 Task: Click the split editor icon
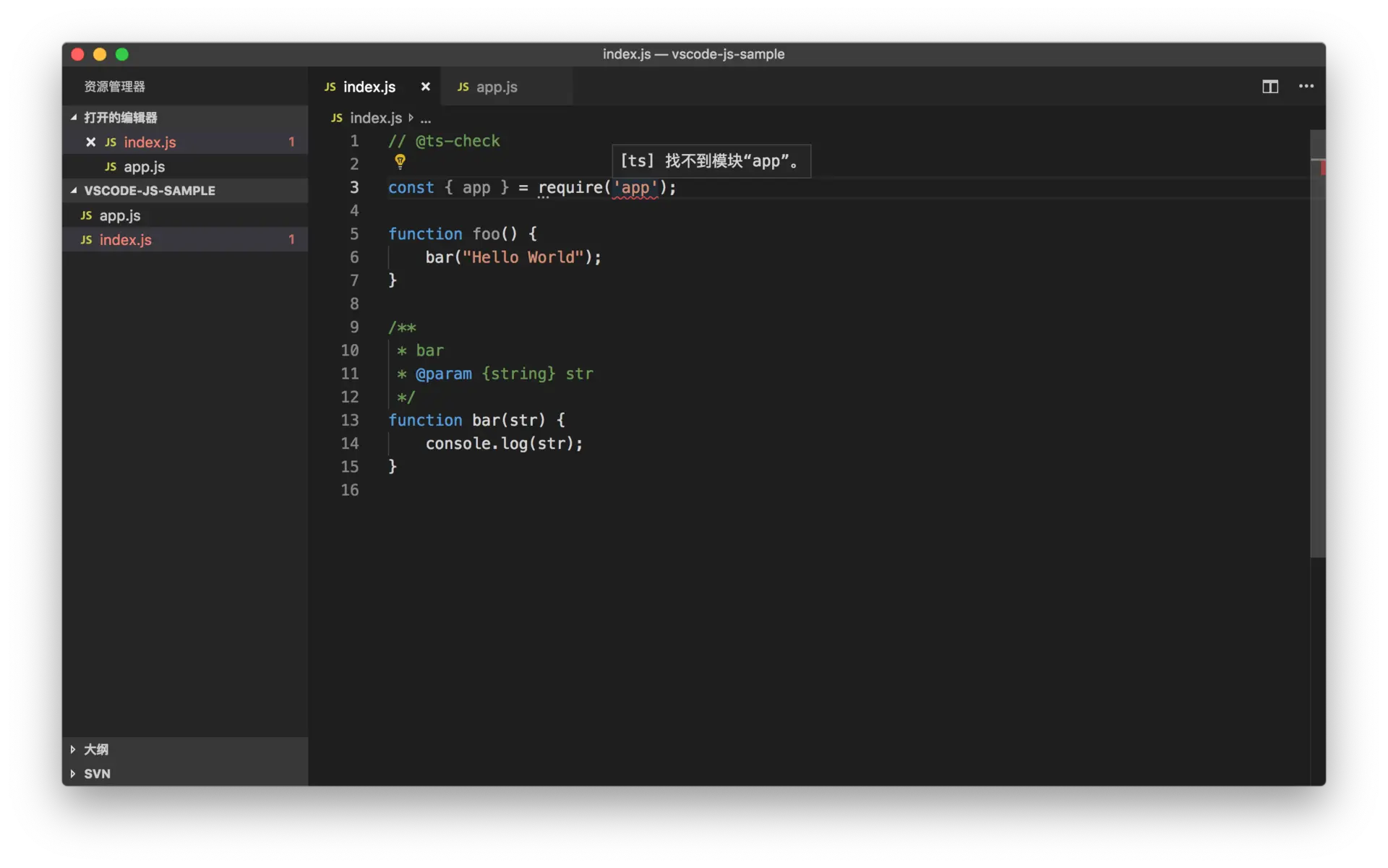coord(1270,87)
